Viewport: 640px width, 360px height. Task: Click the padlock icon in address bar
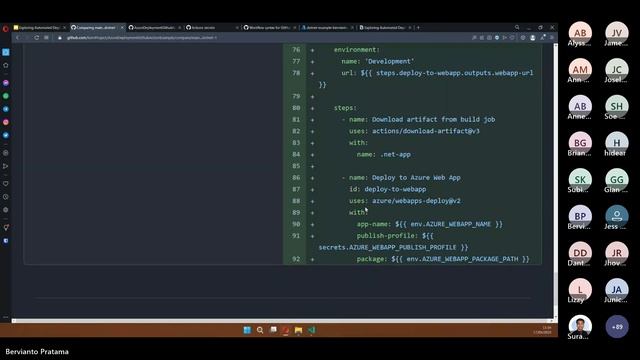coord(60,38)
